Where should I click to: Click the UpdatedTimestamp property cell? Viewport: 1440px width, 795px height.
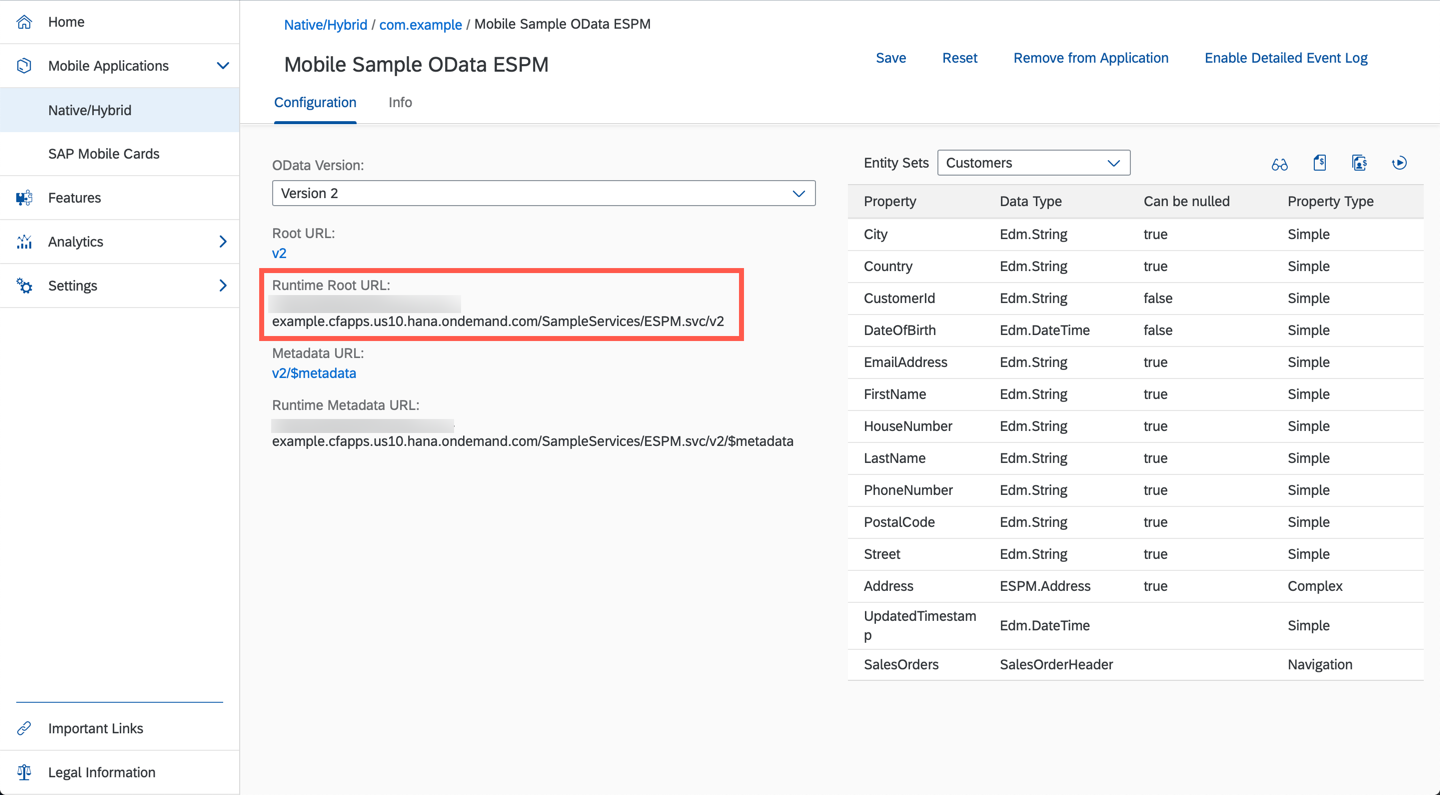pos(920,626)
